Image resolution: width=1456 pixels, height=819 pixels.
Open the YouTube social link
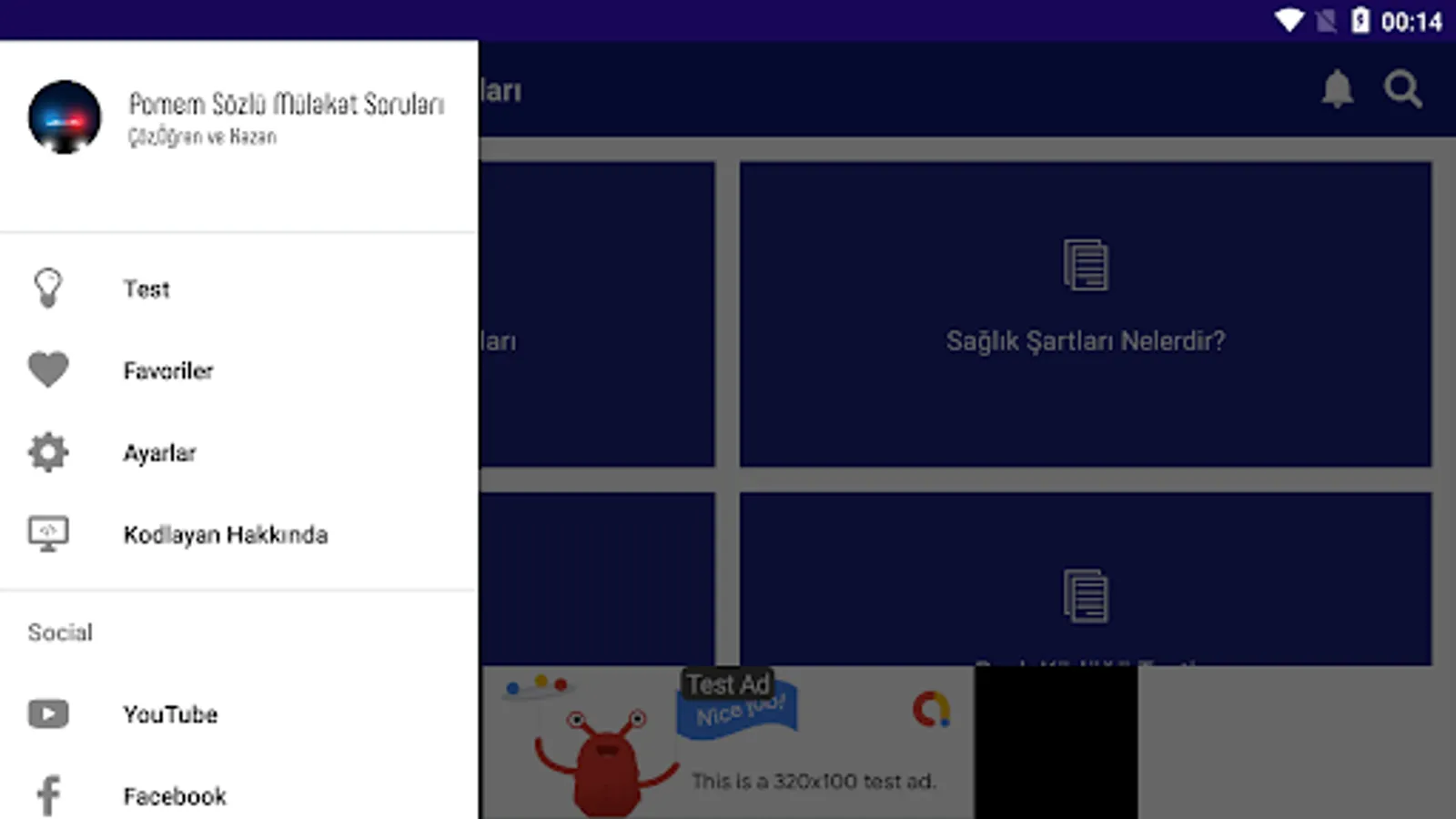pyautogui.click(x=238, y=714)
